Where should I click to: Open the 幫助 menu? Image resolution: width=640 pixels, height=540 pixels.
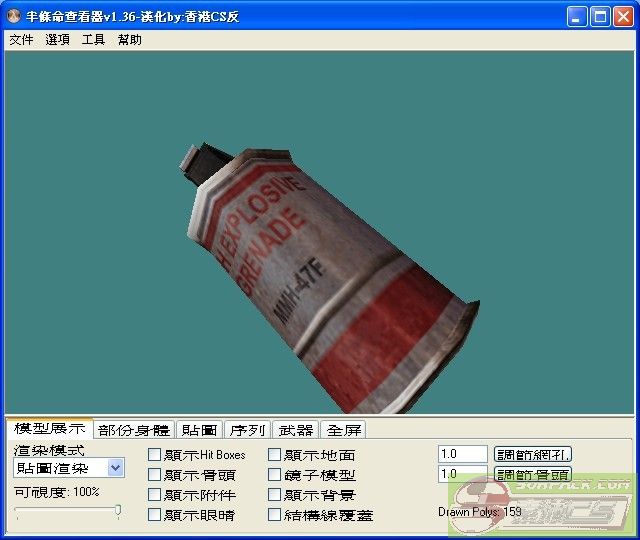[129, 40]
